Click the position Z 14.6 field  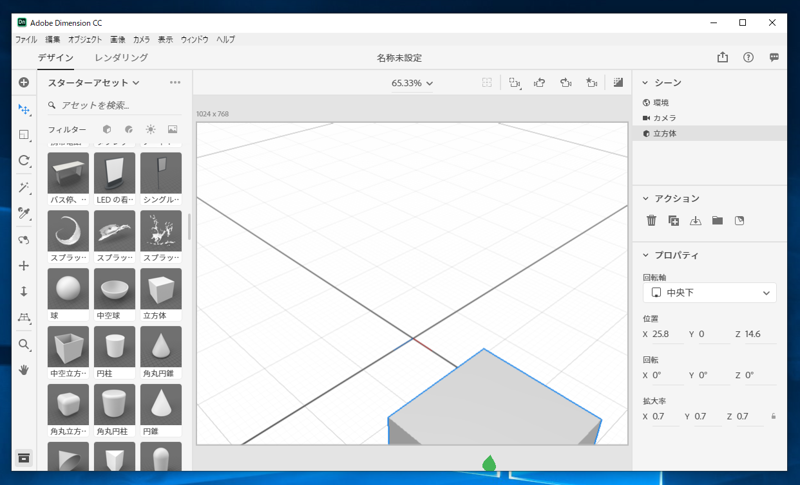[x=760, y=334]
